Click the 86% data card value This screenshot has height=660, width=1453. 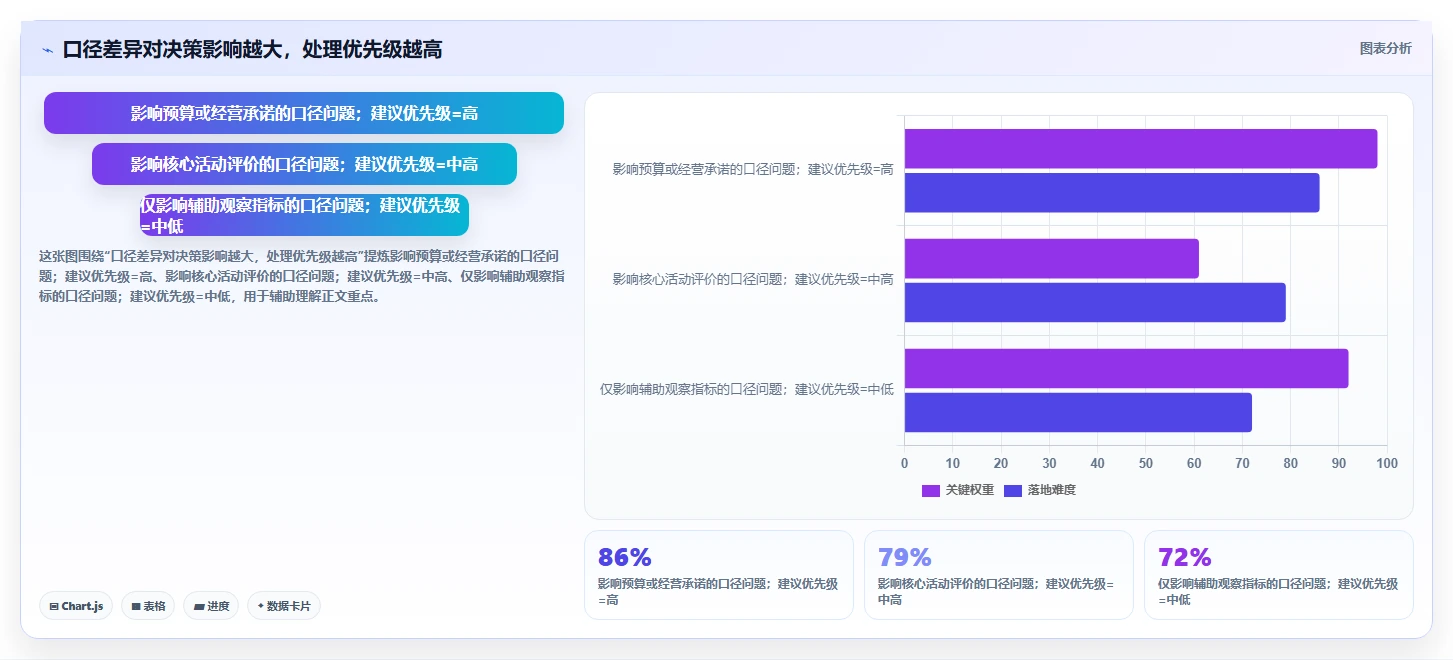tap(624, 557)
